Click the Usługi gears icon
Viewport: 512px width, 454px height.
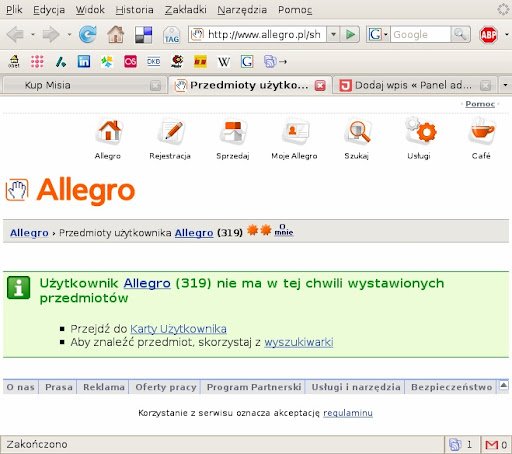click(420, 131)
